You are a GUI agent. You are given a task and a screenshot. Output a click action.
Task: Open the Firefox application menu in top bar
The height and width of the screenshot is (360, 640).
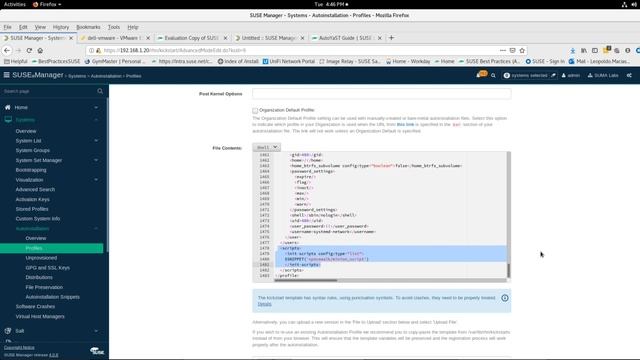[47, 4]
